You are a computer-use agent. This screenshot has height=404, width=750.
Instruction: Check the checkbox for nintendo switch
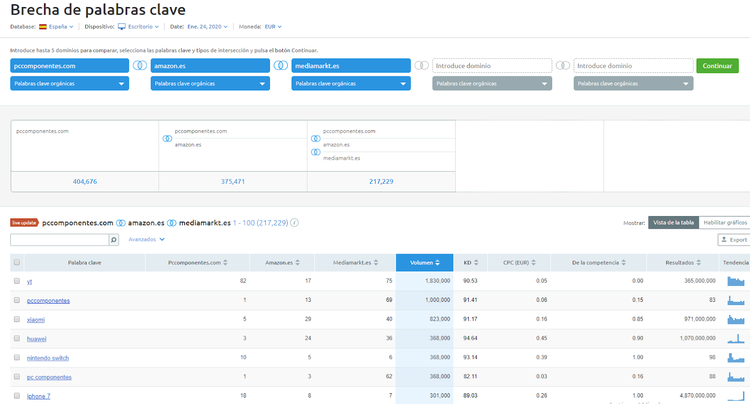tap(17, 357)
